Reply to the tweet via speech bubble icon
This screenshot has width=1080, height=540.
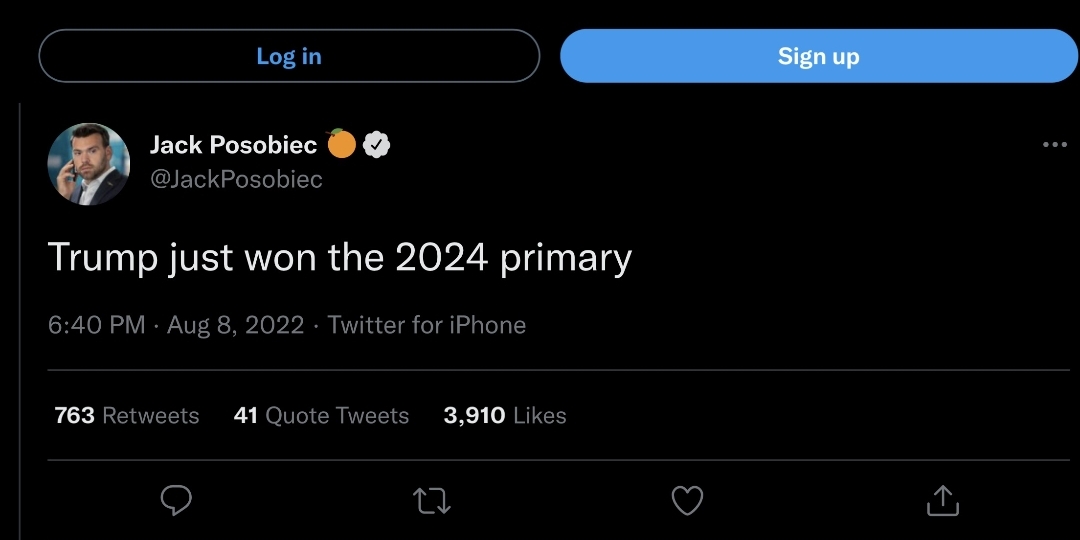coord(176,500)
